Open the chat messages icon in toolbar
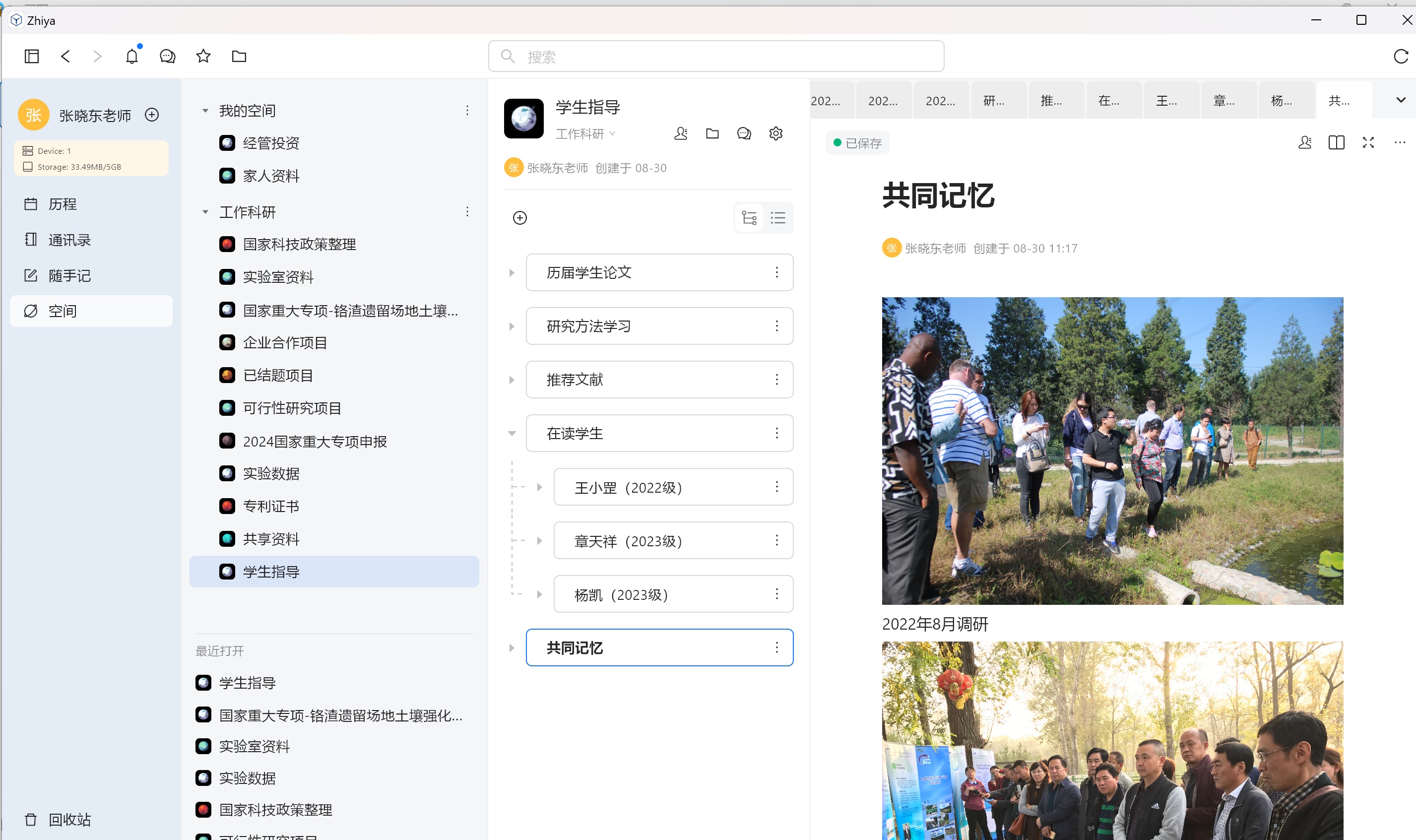Viewport: 1416px width, 840px height. click(x=168, y=56)
